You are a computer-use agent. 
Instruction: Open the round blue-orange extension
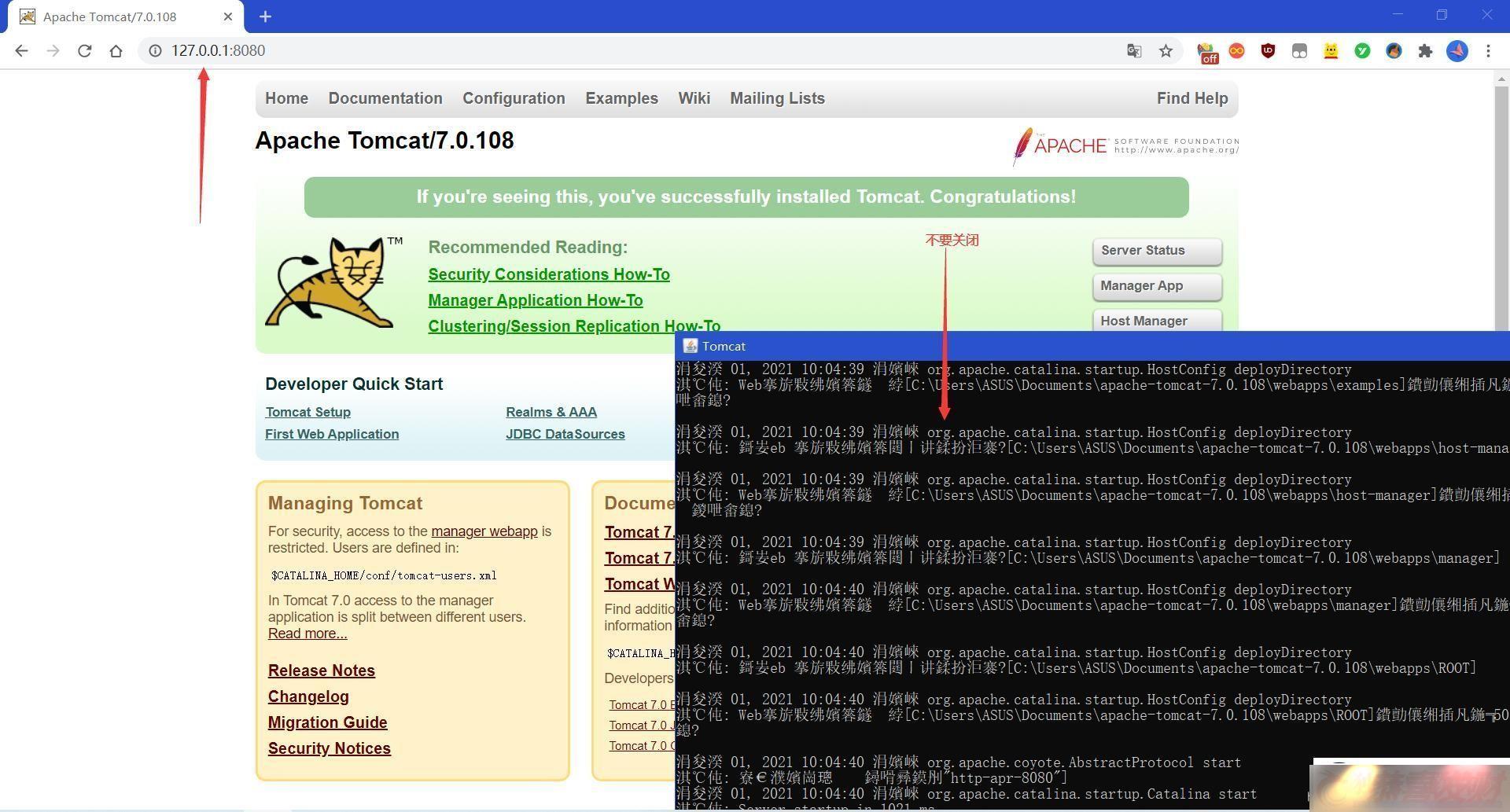pos(1394,50)
